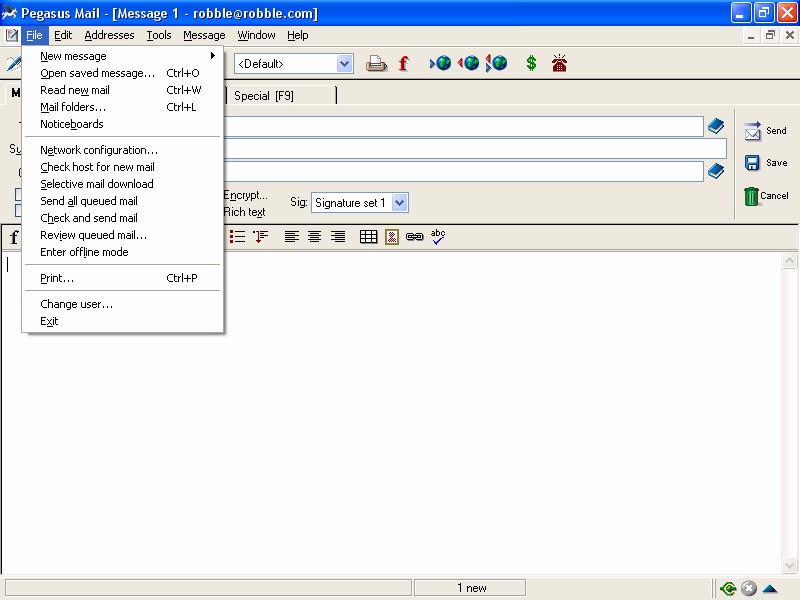800x600 pixels.
Task: Choose Check host for new mail
Action: [x=122, y=167]
